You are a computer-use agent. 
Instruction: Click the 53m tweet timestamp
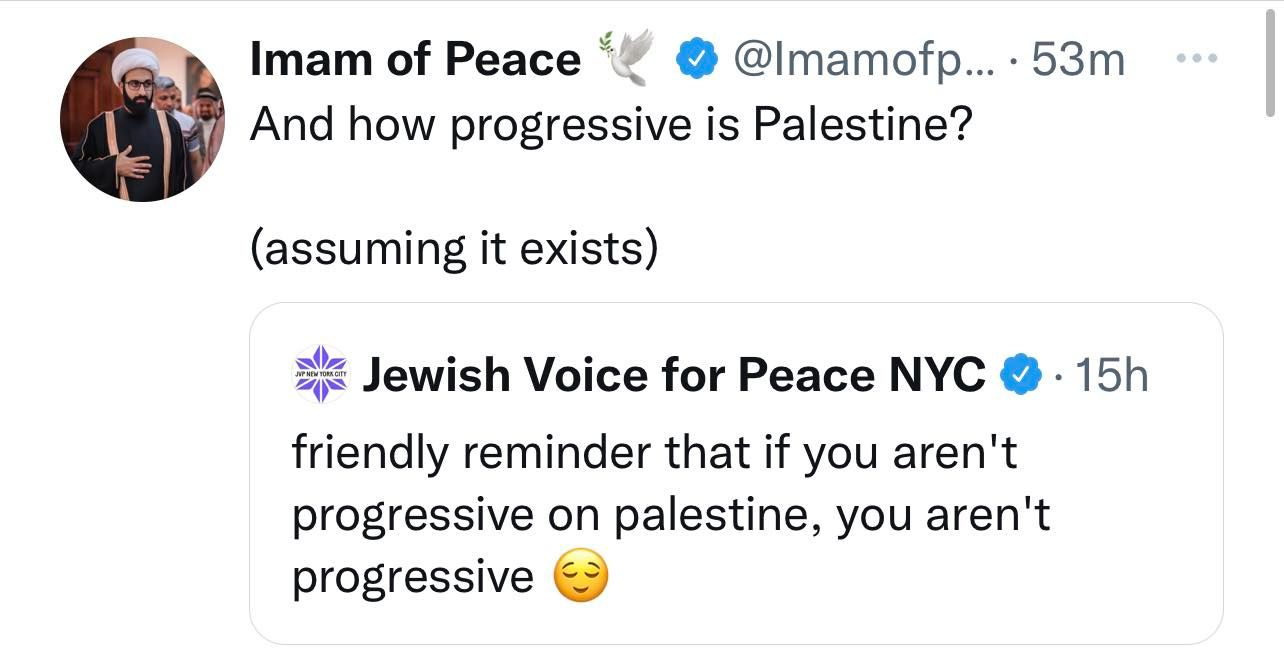1077,60
